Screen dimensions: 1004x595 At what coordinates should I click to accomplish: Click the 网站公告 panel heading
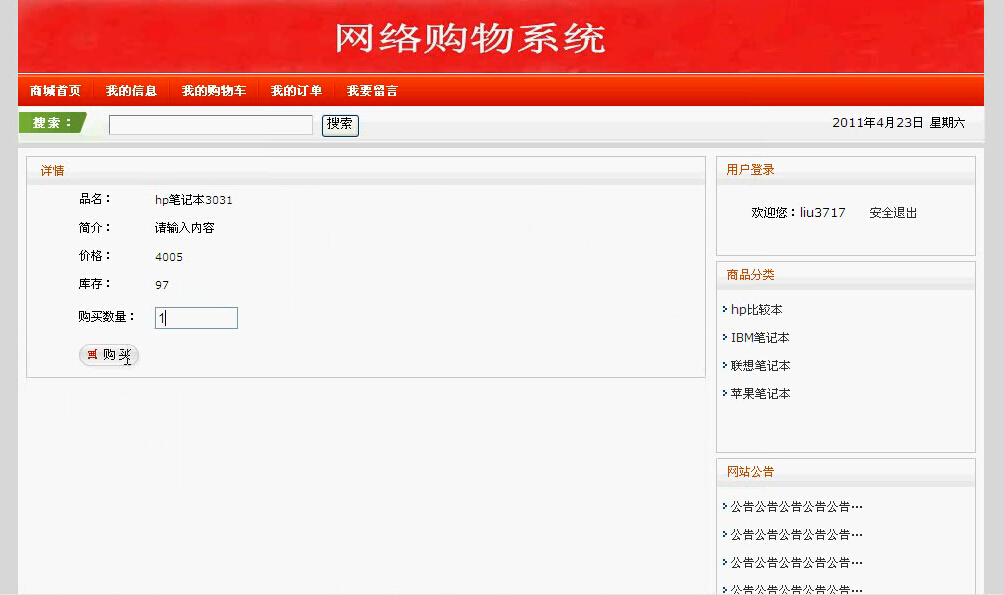point(750,472)
